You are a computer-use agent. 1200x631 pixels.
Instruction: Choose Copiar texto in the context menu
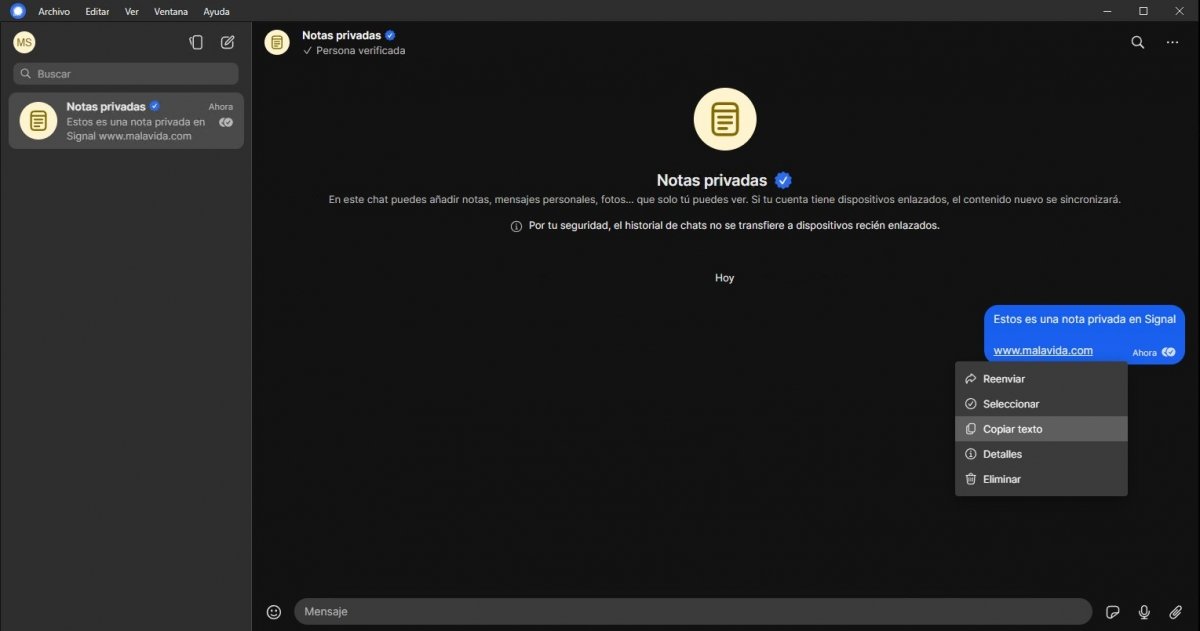(x=1041, y=429)
